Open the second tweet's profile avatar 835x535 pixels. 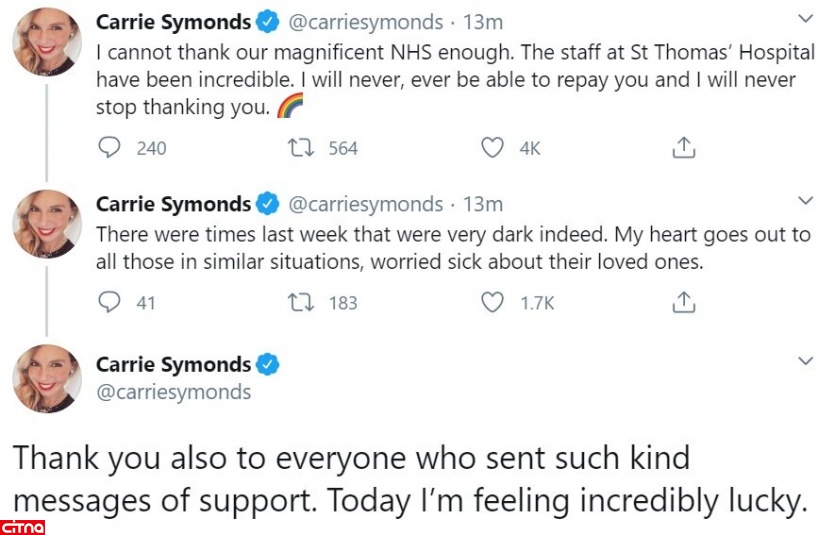47,224
